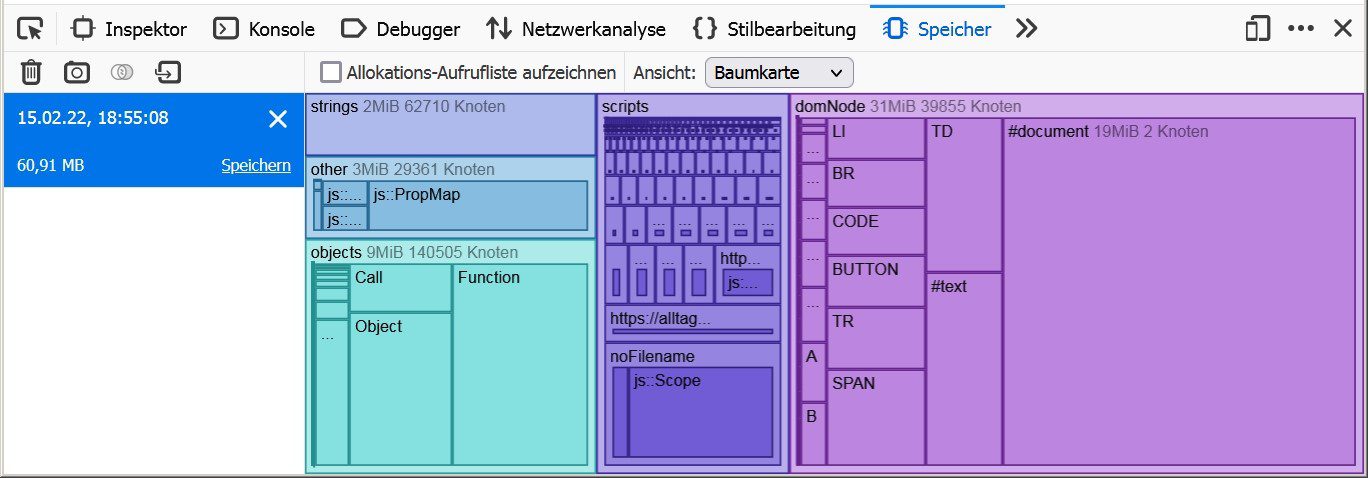Click the element picker icon
The image size is (1368, 478).
click(x=31, y=29)
